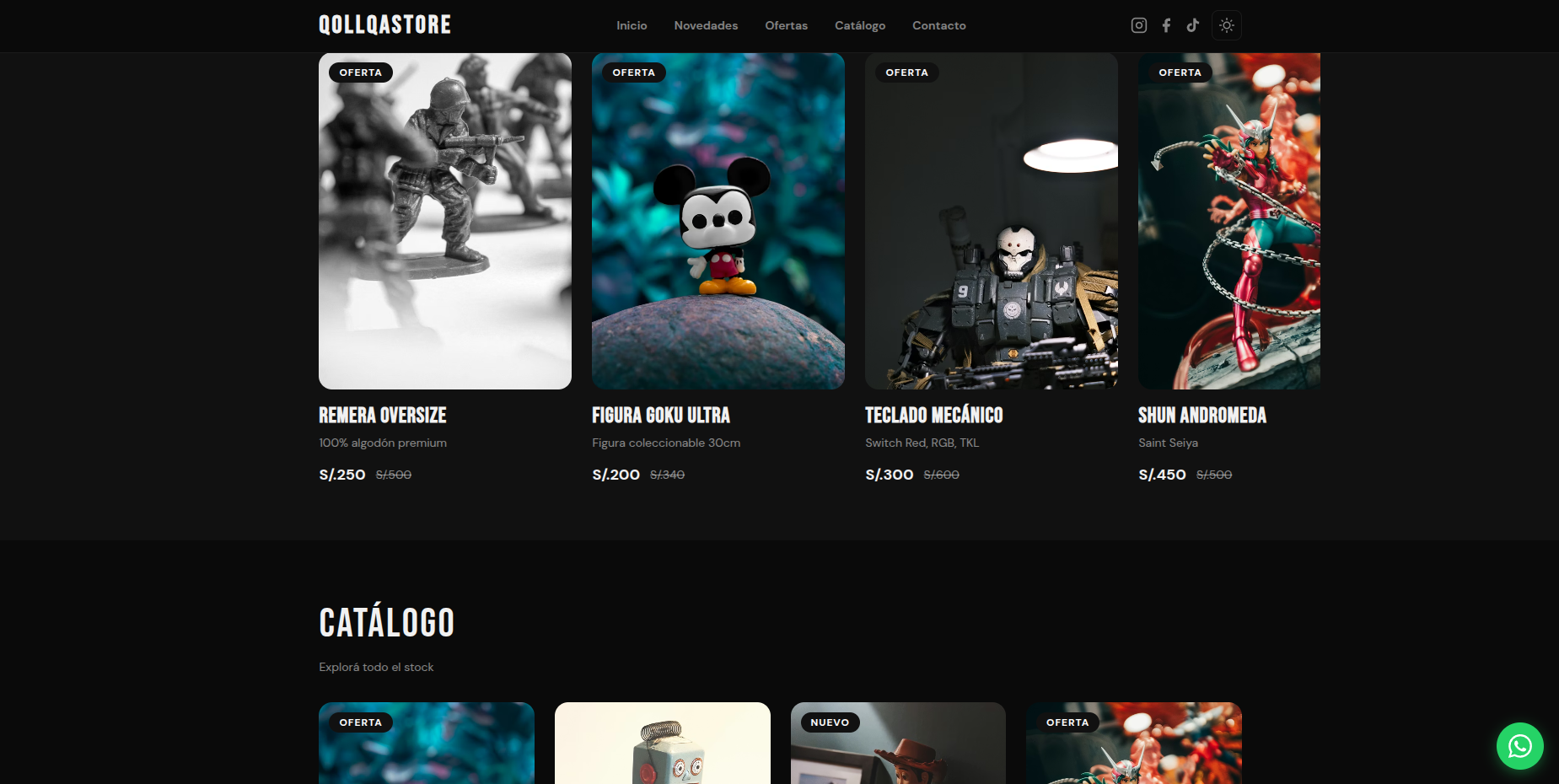Image resolution: width=1559 pixels, height=784 pixels.
Task: Open Shun Andromeda product image
Action: [x=1229, y=221]
